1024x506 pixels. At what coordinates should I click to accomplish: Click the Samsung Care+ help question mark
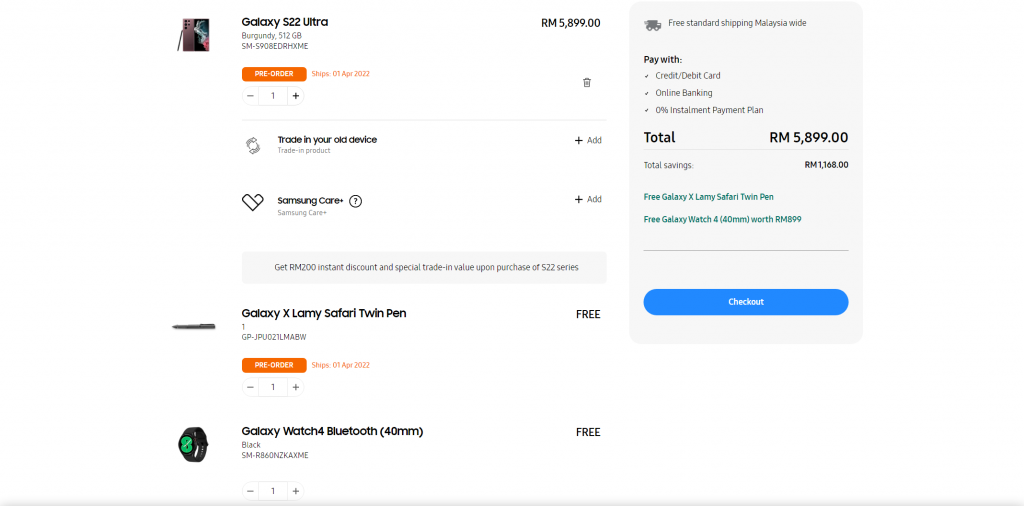click(x=355, y=201)
